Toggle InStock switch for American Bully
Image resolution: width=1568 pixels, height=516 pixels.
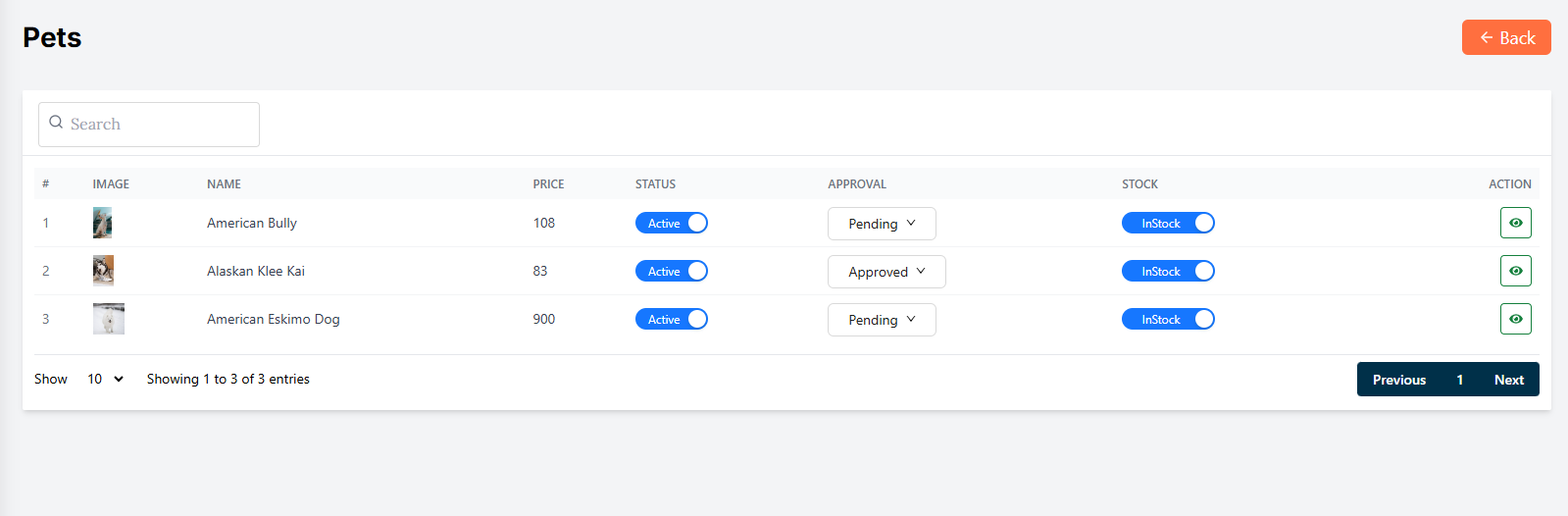pyautogui.click(x=1168, y=223)
